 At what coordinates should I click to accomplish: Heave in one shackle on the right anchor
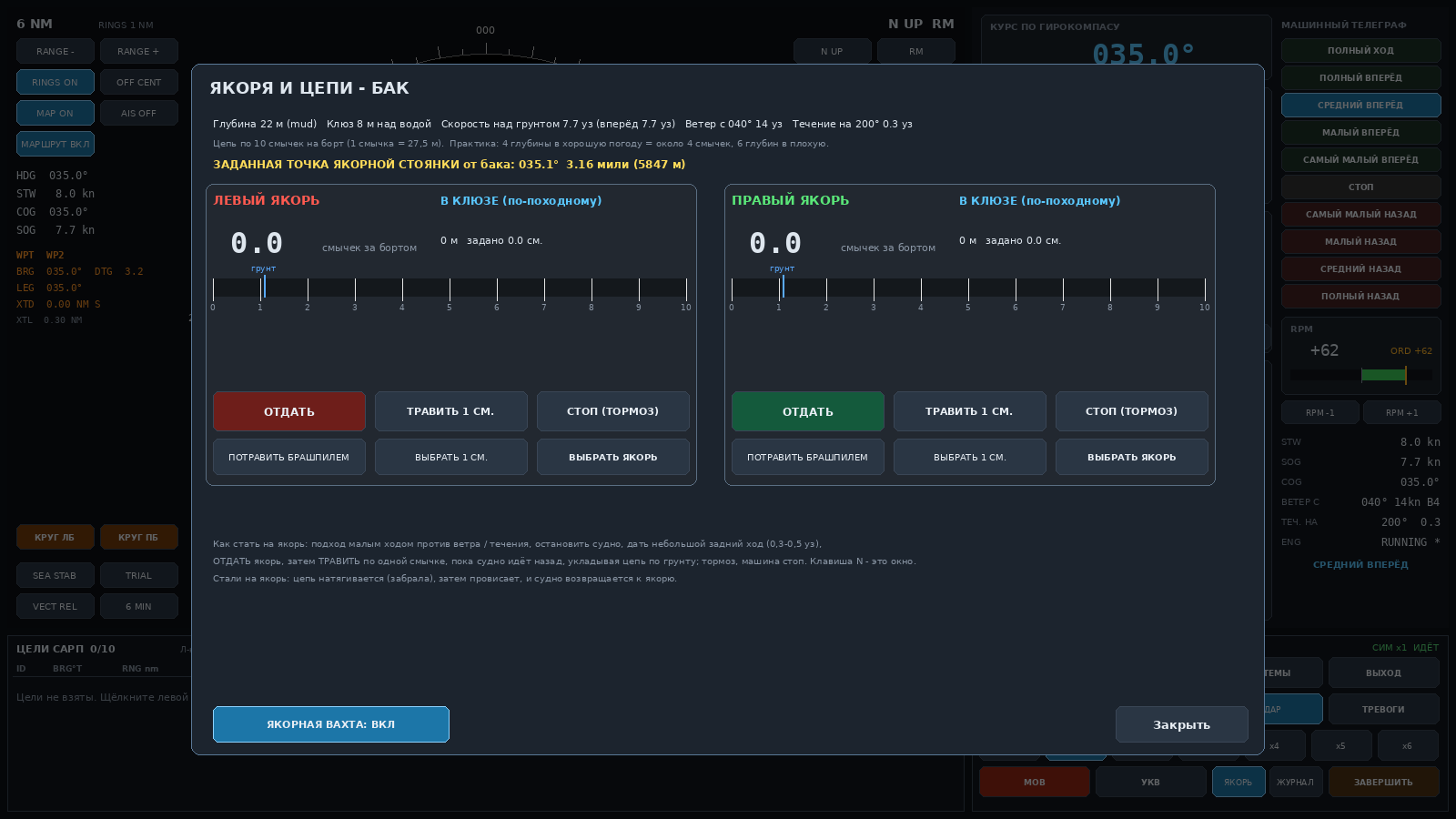[970, 457]
